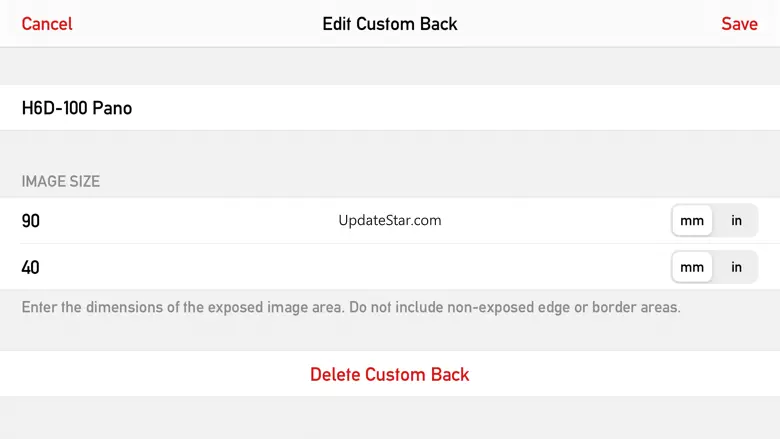Switch the 90 dimension to inches

737,221
